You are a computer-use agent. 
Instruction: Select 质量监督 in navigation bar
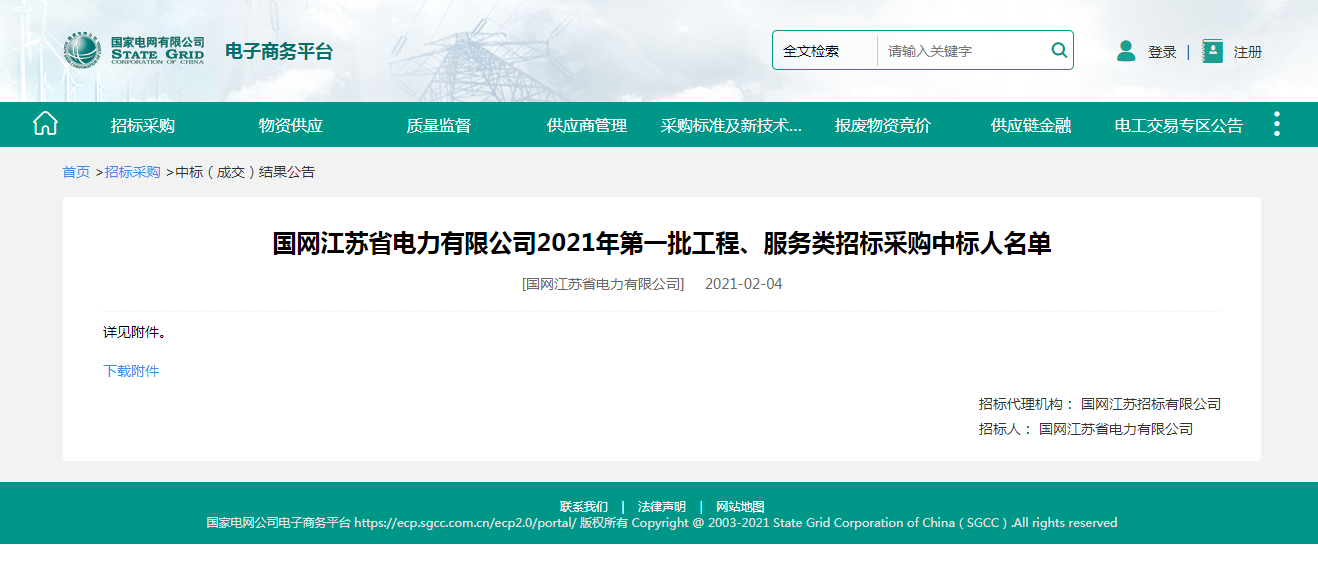point(438,126)
